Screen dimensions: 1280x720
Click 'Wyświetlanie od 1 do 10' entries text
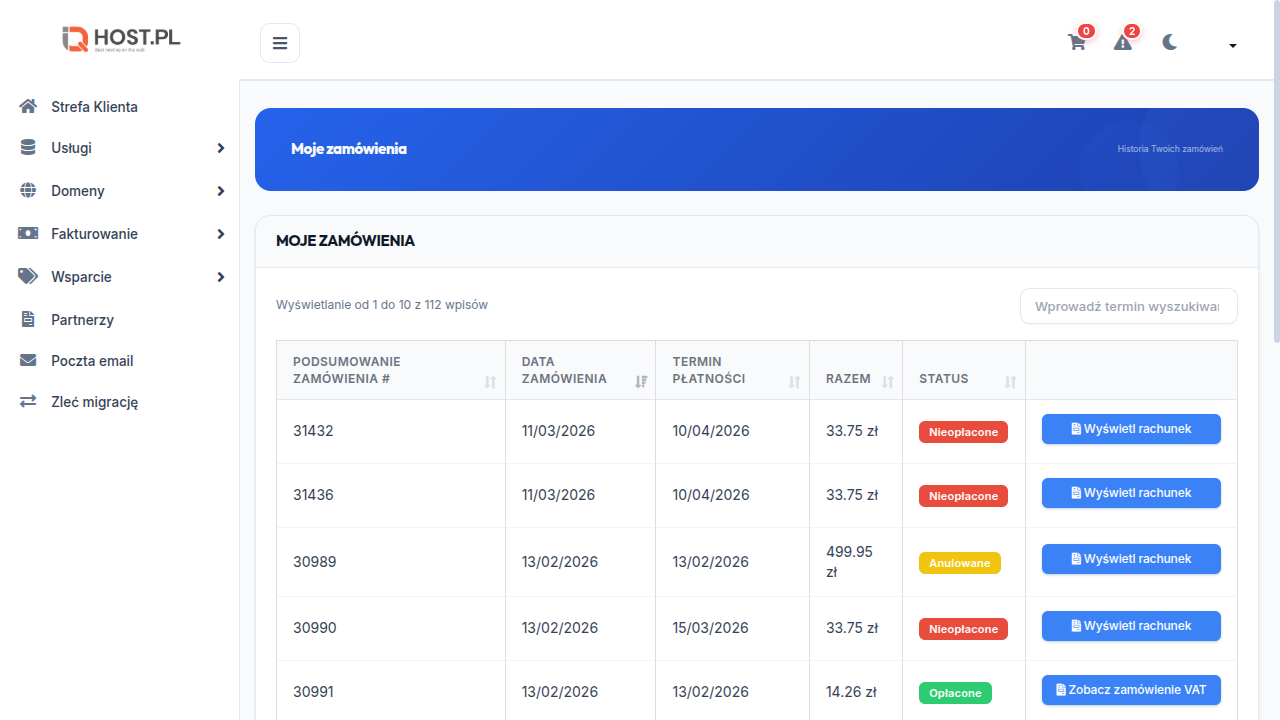point(382,305)
